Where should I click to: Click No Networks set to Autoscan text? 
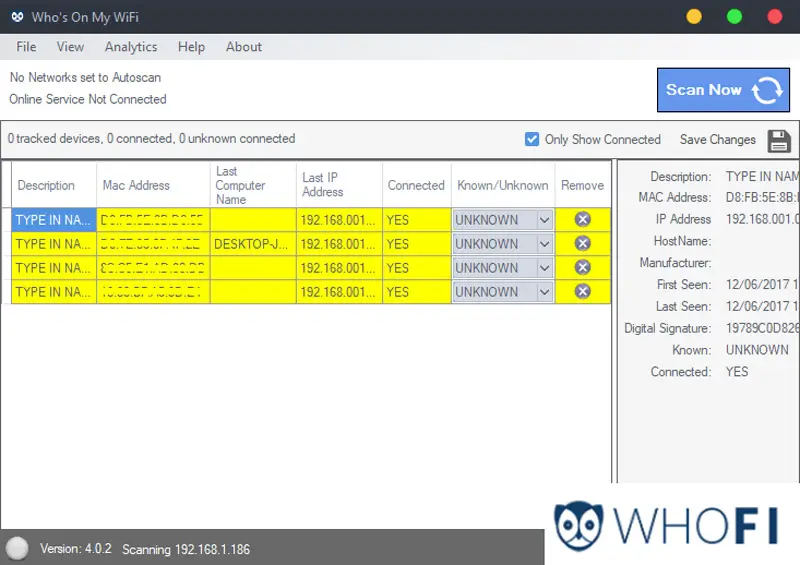coord(85,78)
